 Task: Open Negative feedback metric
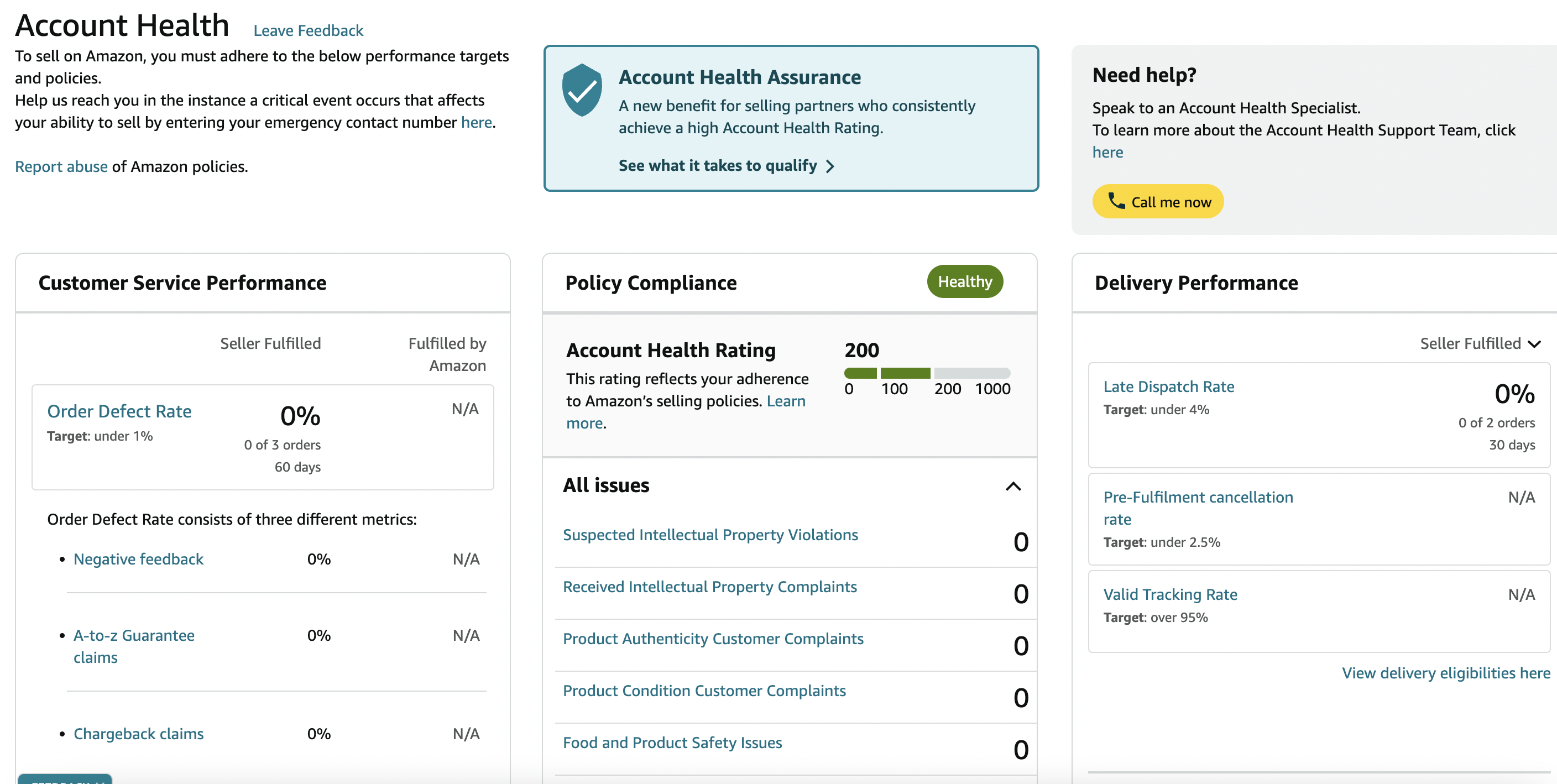coord(138,559)
